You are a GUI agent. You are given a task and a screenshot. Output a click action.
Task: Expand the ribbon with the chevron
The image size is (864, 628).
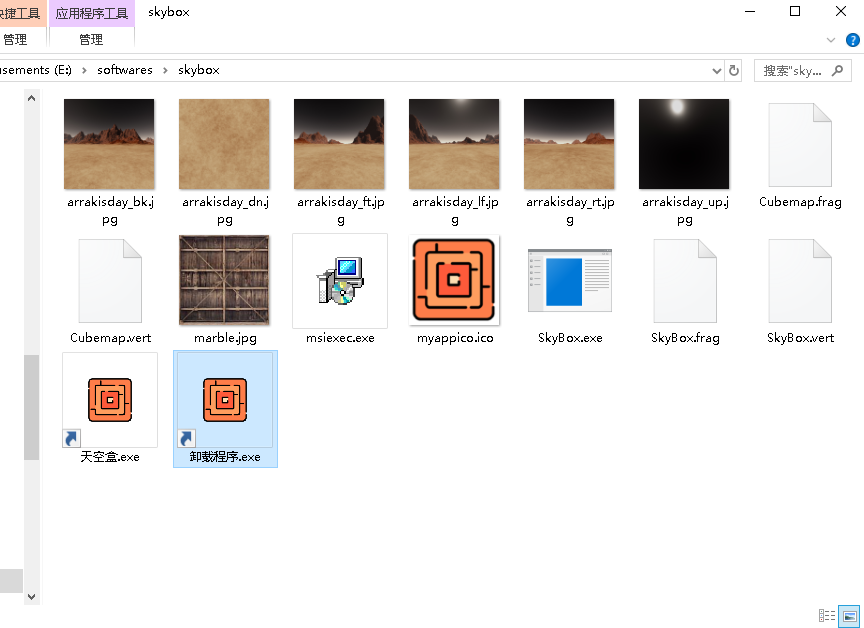pyautogui.click(x=831, y=40)
